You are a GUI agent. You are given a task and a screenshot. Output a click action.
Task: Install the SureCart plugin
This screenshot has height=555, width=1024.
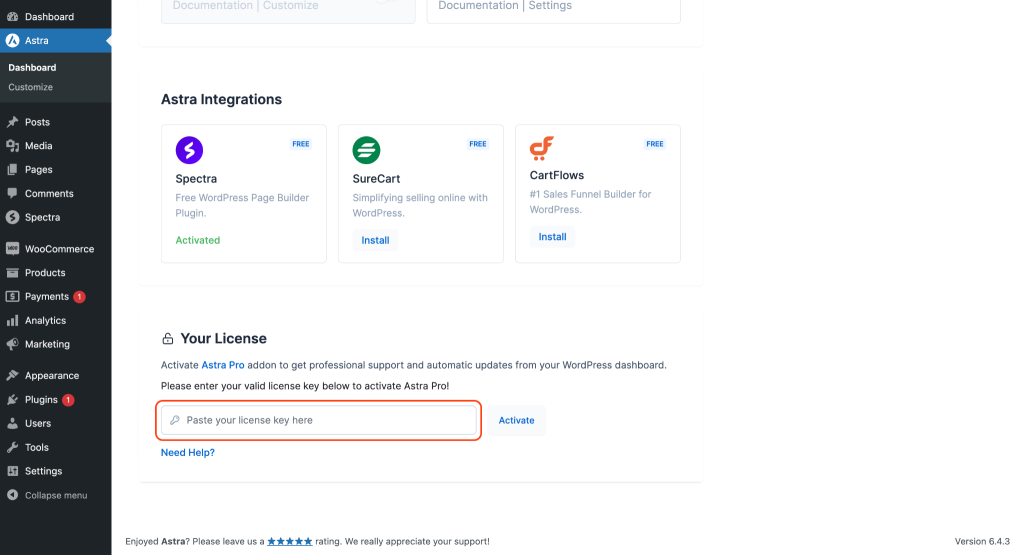[x=376, y=240]
